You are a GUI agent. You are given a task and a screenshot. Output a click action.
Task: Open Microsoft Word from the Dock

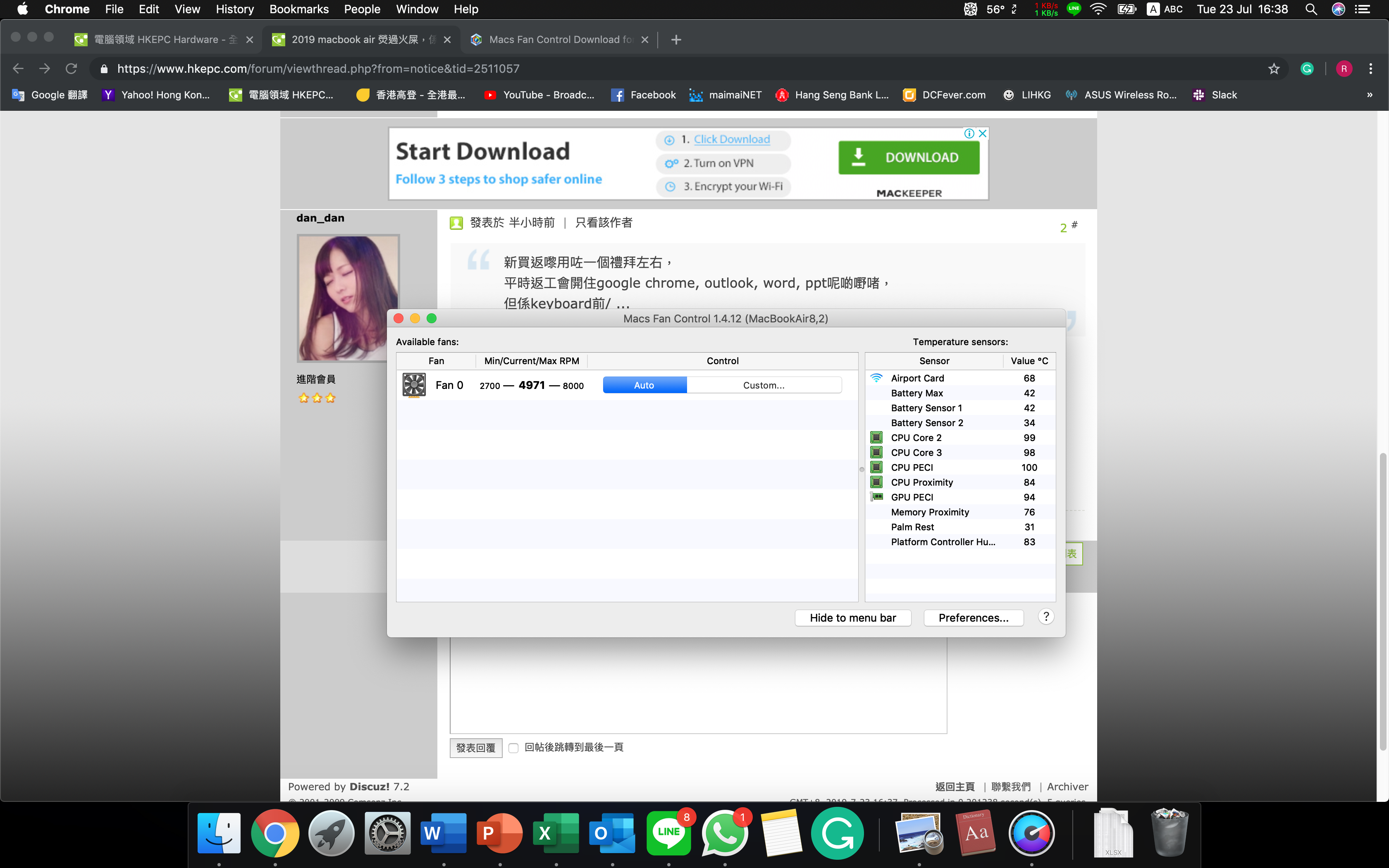click(x=443, y=833)
